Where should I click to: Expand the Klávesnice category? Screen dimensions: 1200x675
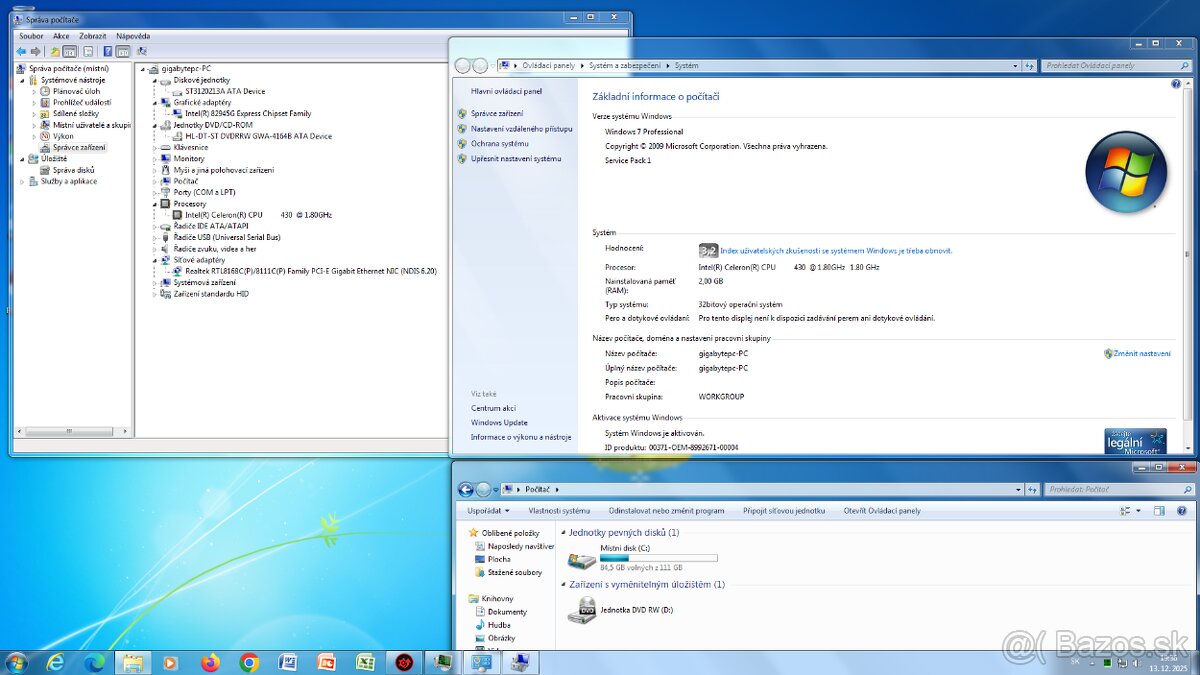click(155, 147)
